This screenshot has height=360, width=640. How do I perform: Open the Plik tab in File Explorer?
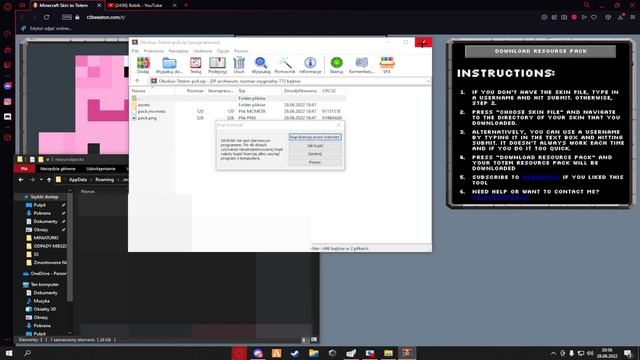pos(24,169)
